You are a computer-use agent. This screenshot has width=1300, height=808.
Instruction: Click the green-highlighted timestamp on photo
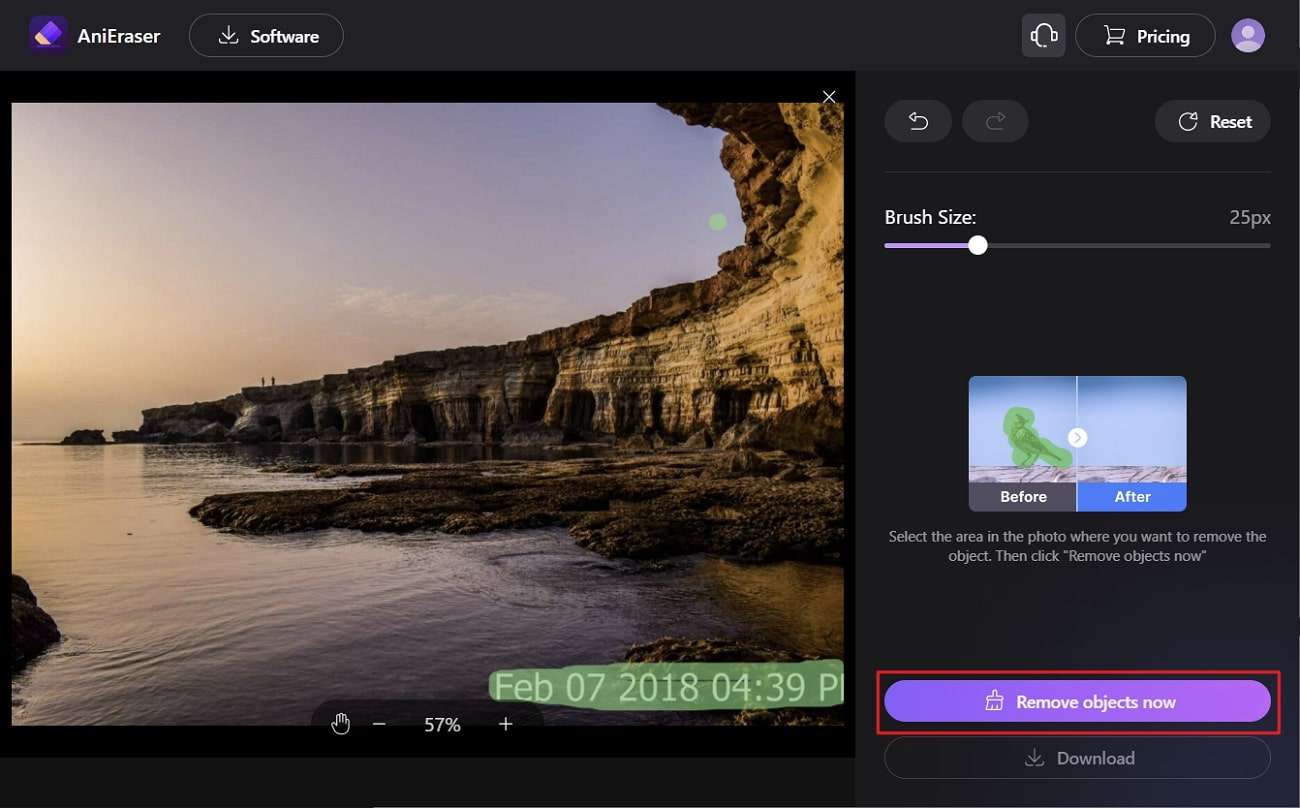click(x=665, y=688)
